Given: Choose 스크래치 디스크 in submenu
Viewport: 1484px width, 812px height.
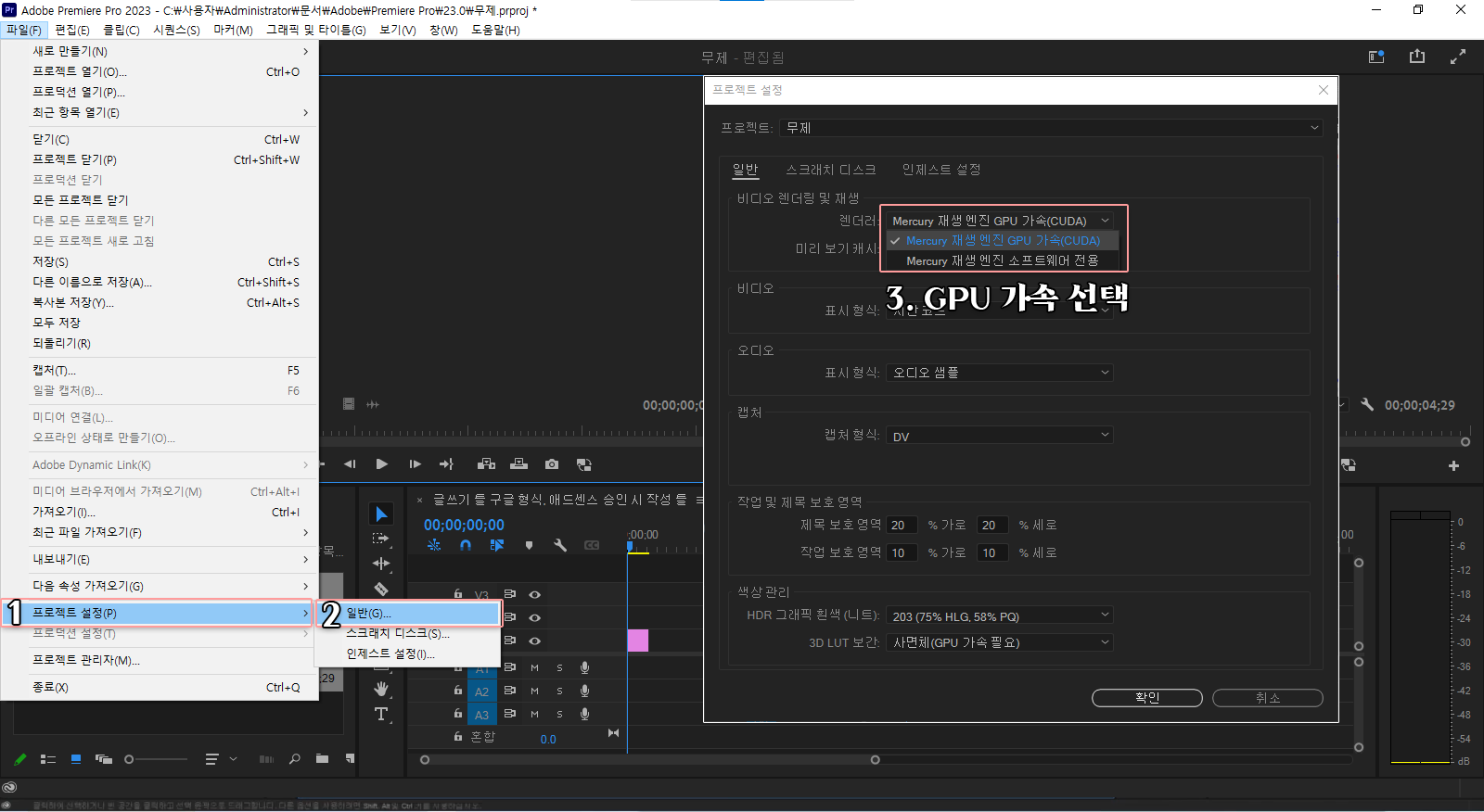Looking at the screenshot, I should 409,633.
